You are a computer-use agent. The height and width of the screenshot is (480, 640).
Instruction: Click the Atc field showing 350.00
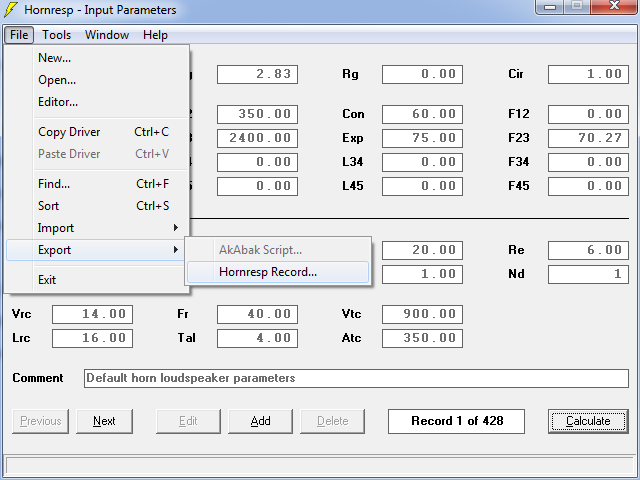pos(422,338)
